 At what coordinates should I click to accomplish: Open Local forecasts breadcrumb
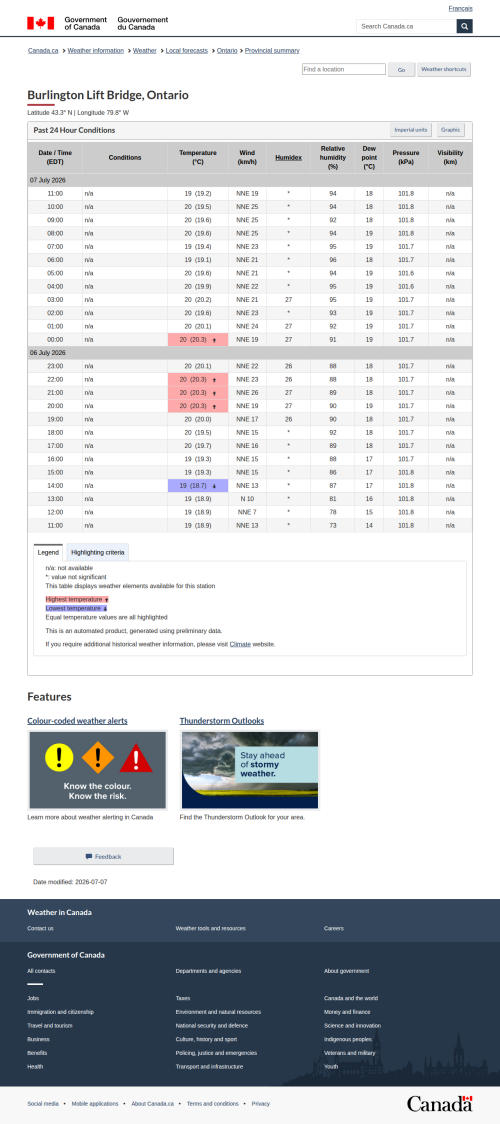(x=186, y=51)
